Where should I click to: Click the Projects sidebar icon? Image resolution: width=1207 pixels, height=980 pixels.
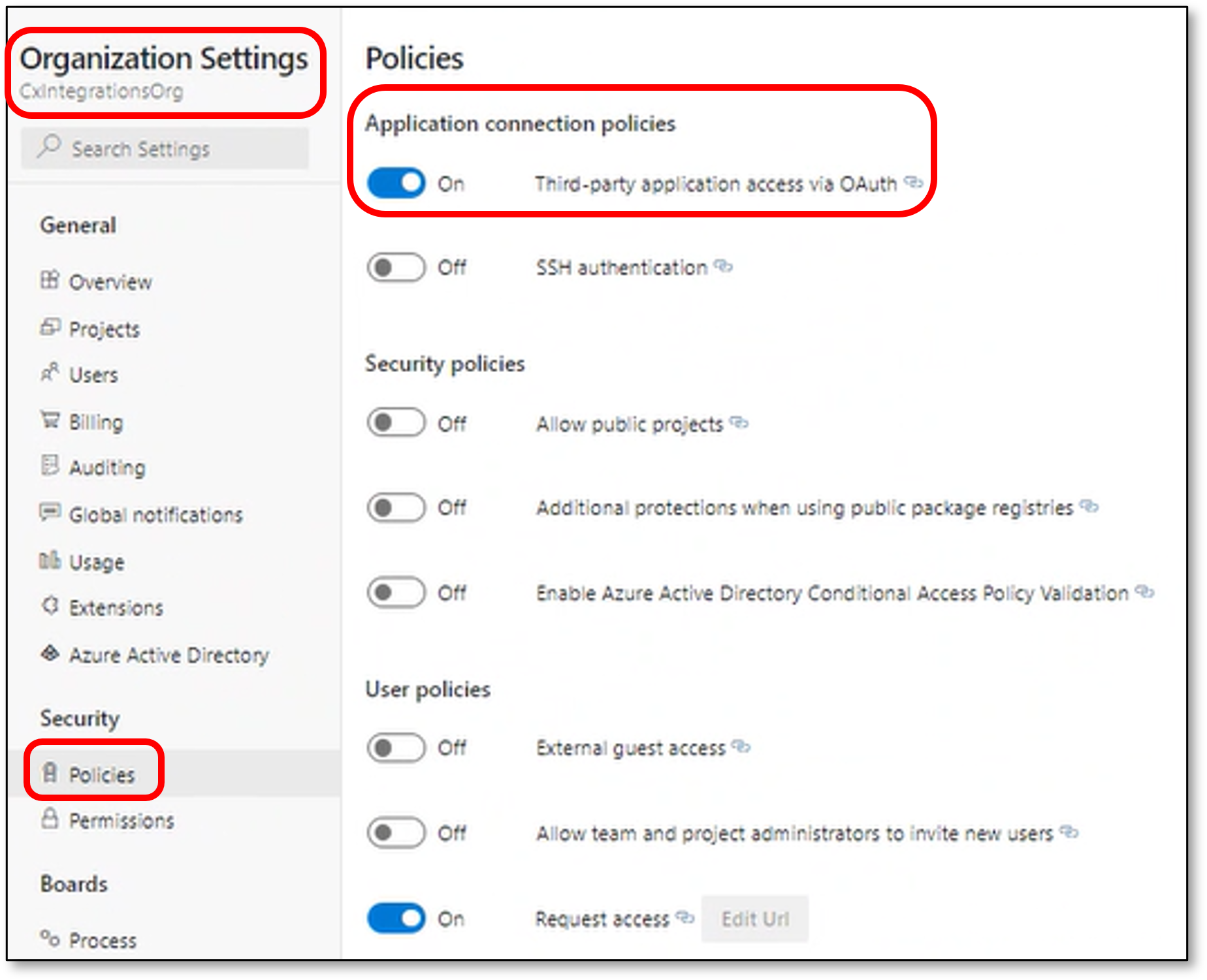tap(50, 326)
